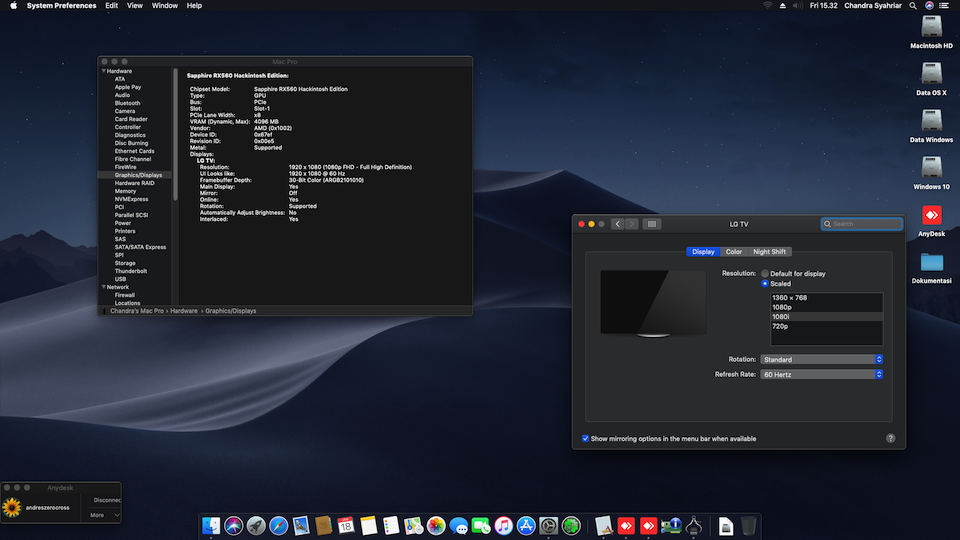Open Notification Center list icon
The height and width of the screenshot is (540, 960).
click(x=944, y=6)
